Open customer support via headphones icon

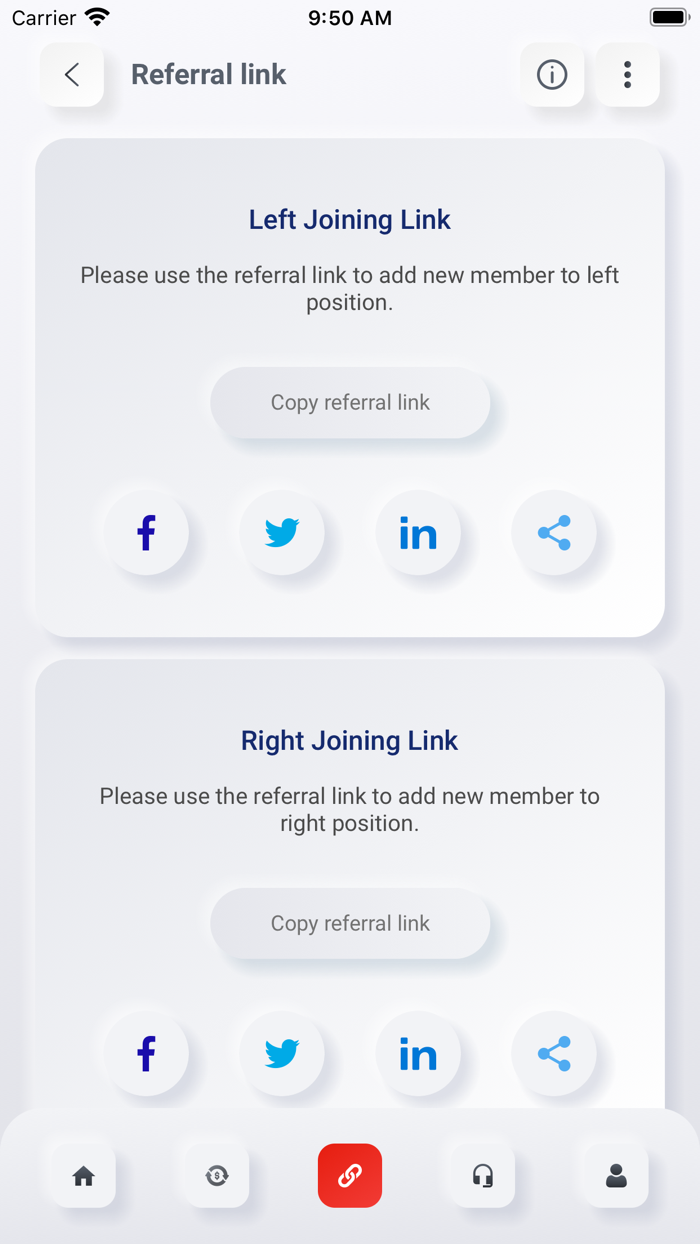point(482,1175)
